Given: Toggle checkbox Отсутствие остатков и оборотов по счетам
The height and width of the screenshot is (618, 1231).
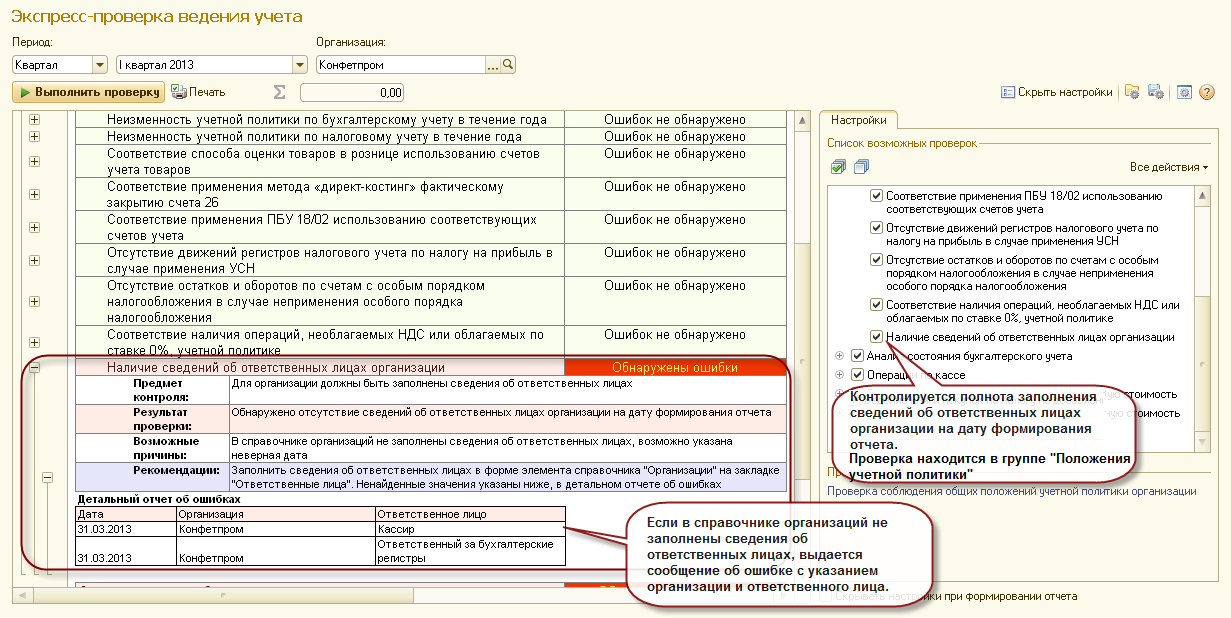Looking at the screenshot, I should 877,260.
